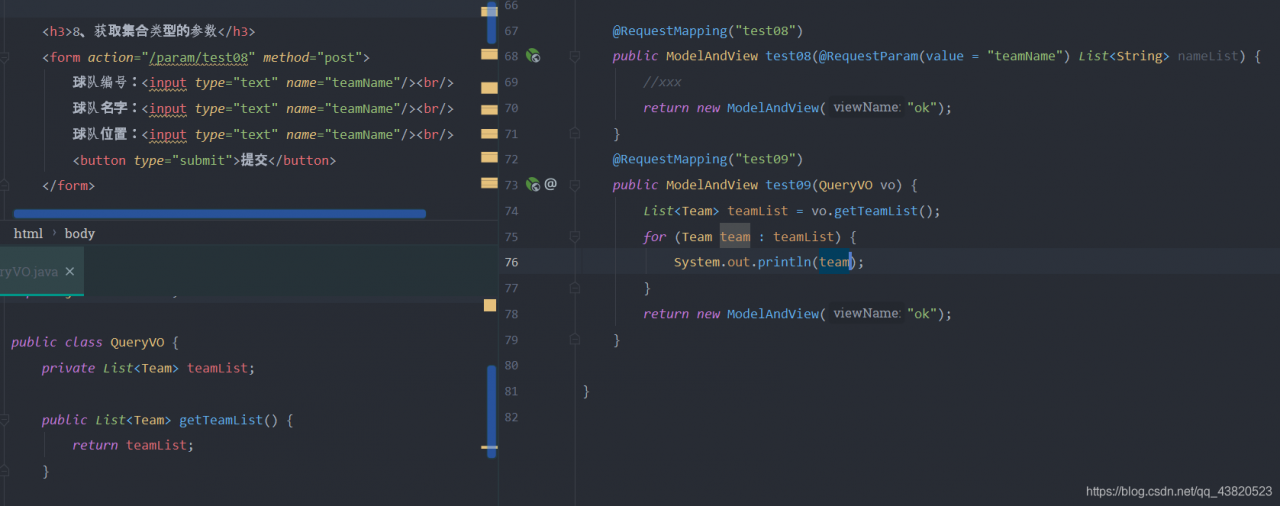The image size is (1280, 506).
Task: Select the body breadcrumb item
Action: (80, 233)
